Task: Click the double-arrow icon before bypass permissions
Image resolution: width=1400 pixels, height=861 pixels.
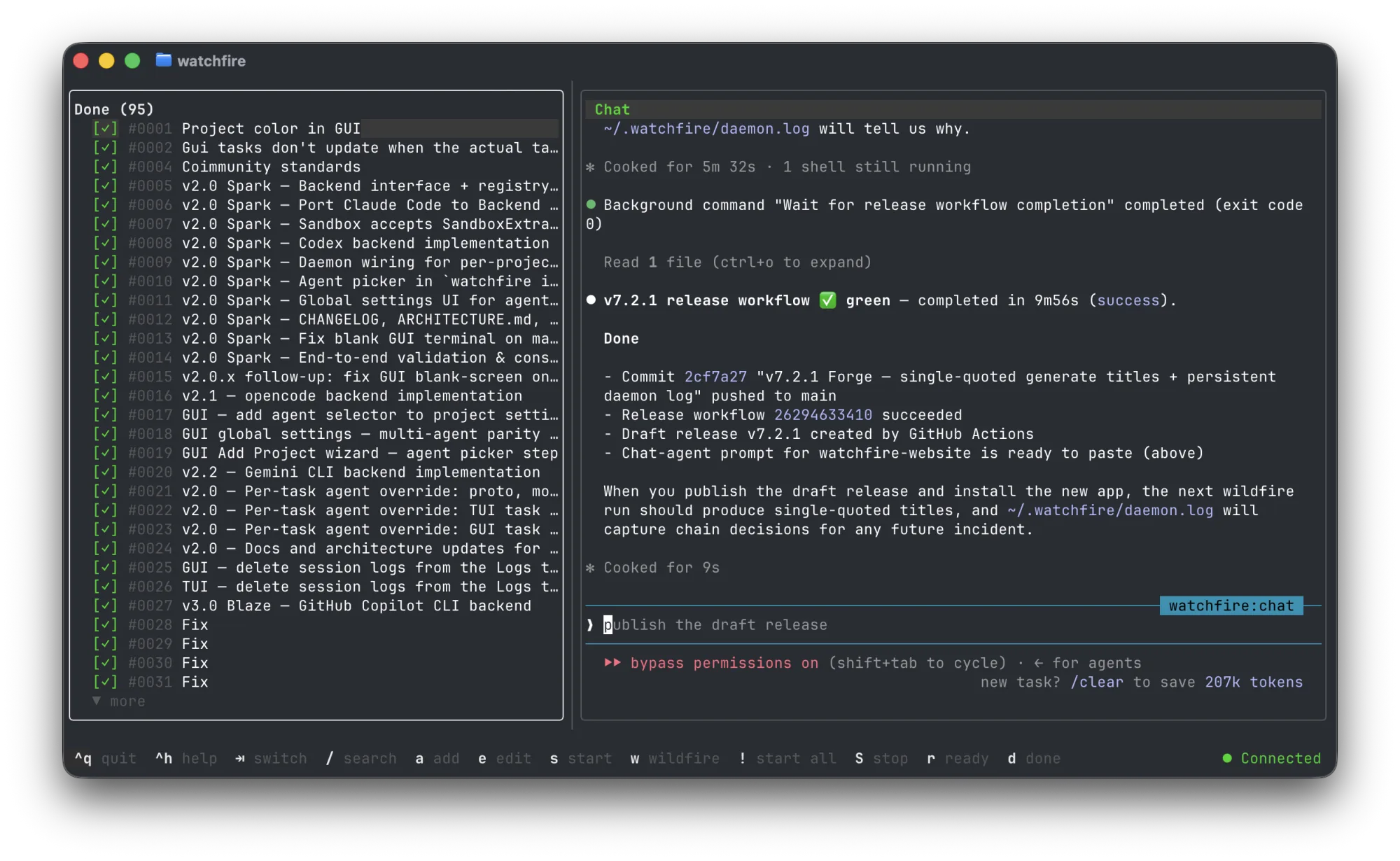Action: pos(612,662)
